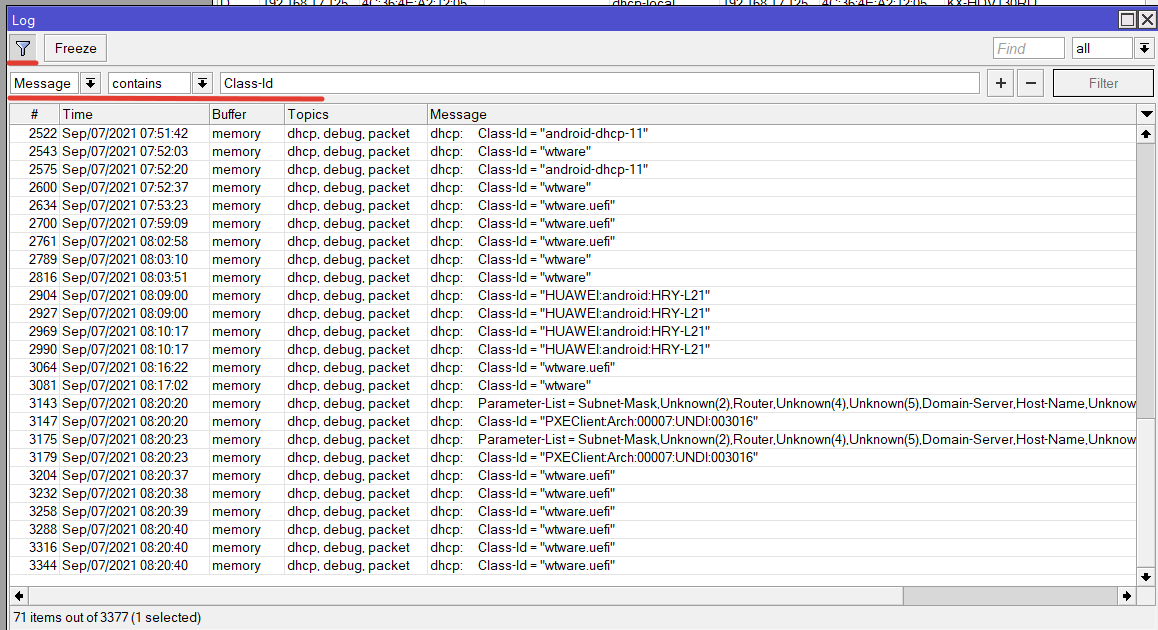This screenshot has width=1158, height=630.
Task: Expand the 'all' topics dropdown
Action: point(1144,48)
